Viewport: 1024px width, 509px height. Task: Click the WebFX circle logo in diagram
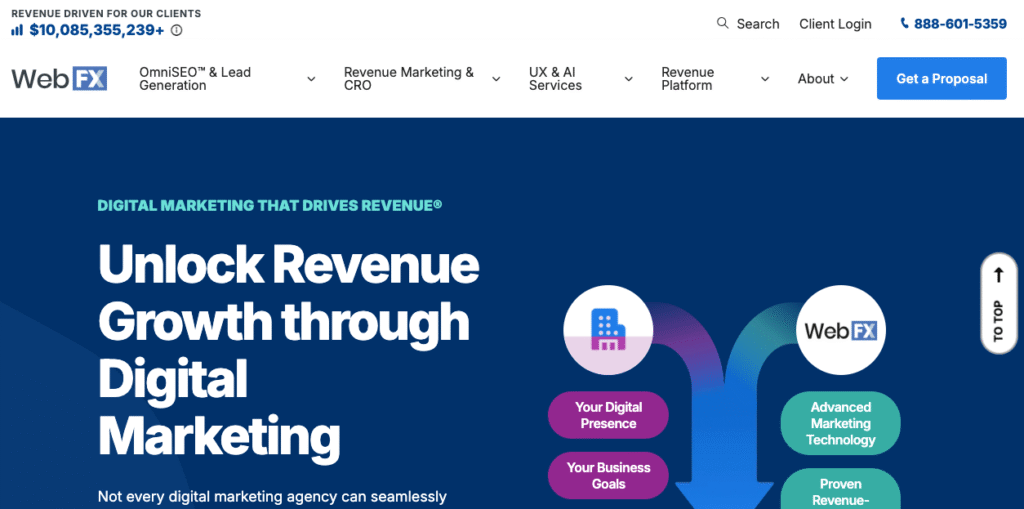click(840, 330)
